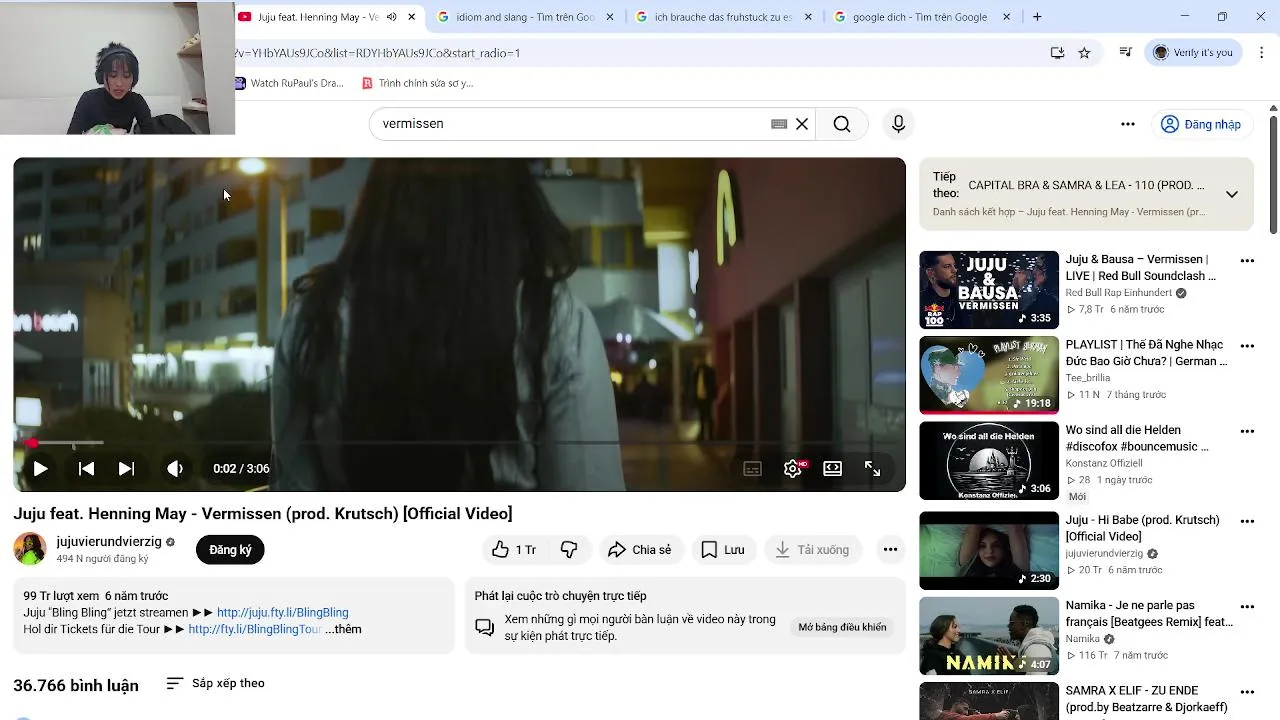Open menu for SAMRA X ELIF video
This screenshot has width=1280, height=720.
[x=1247, y=692]
